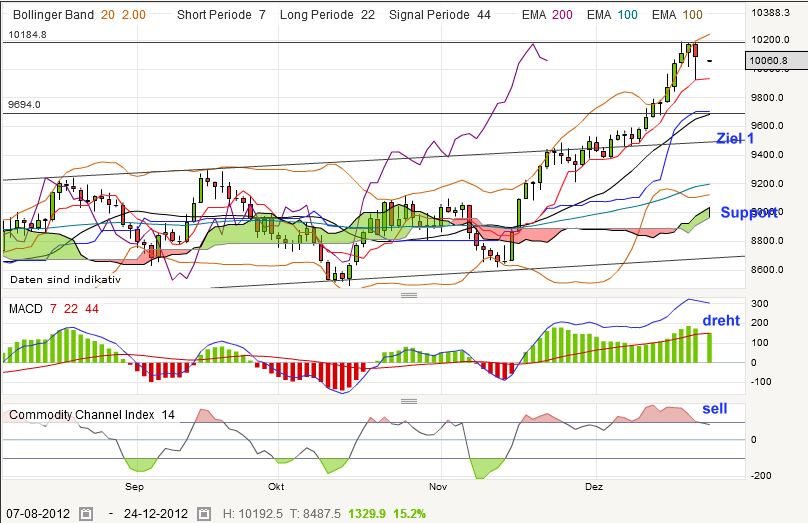Click the Ziel 1 annotation
This screenshot has height=523, width=808.
tap(735, 138)
